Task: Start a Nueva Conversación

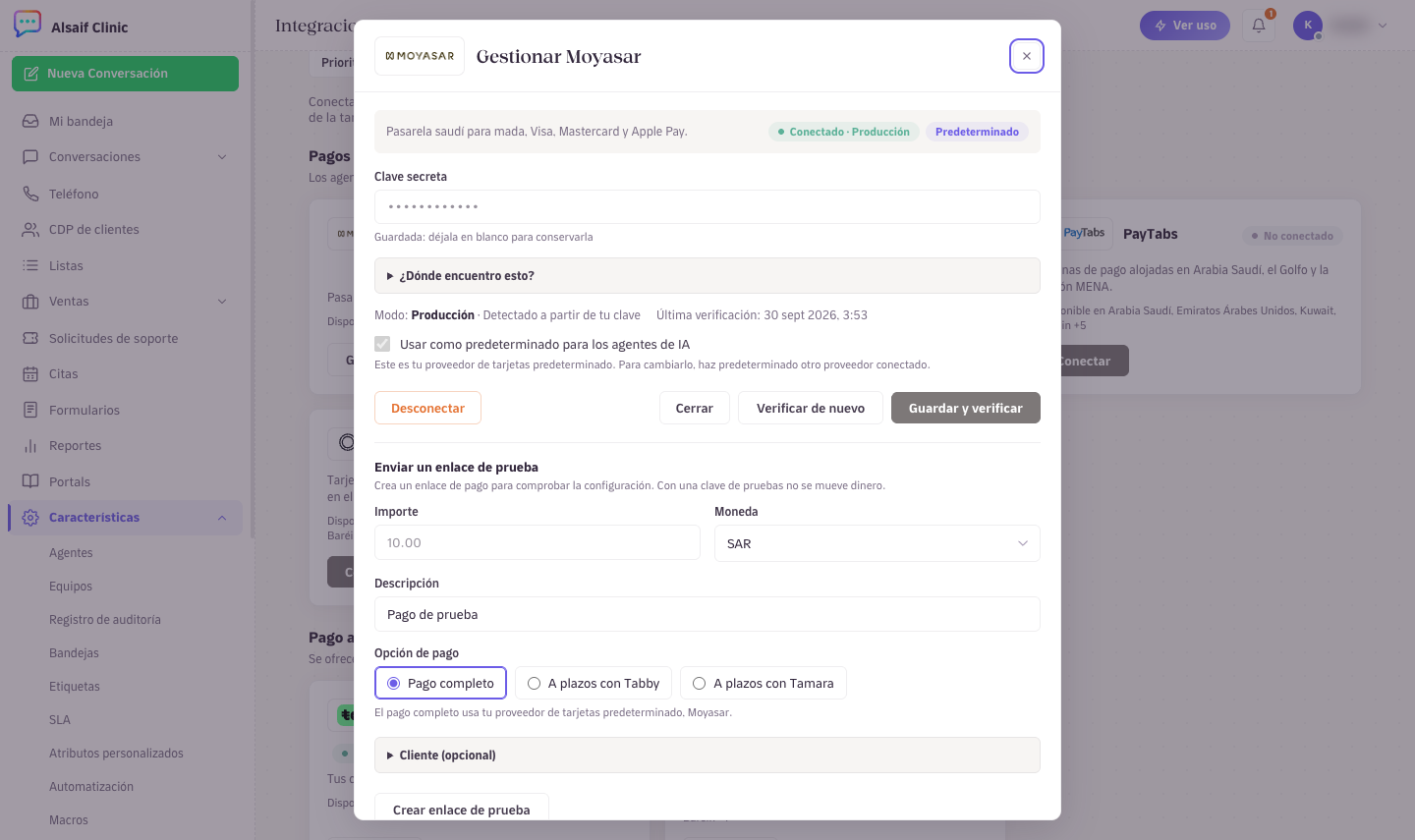Action: [125, 74]
